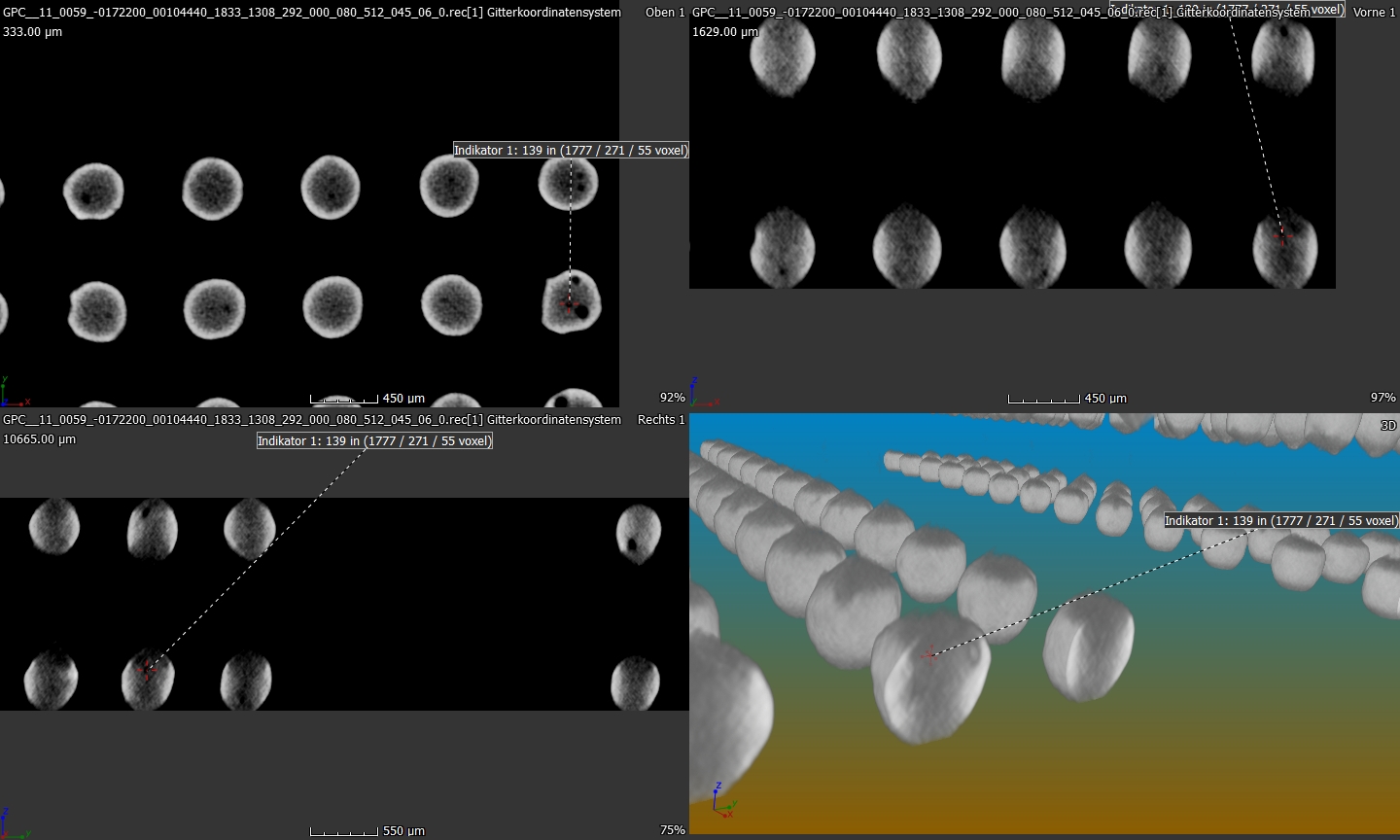Screen dimensions: 1400x840
Task: Open the 92% zoom value
Action: point(672,398)
